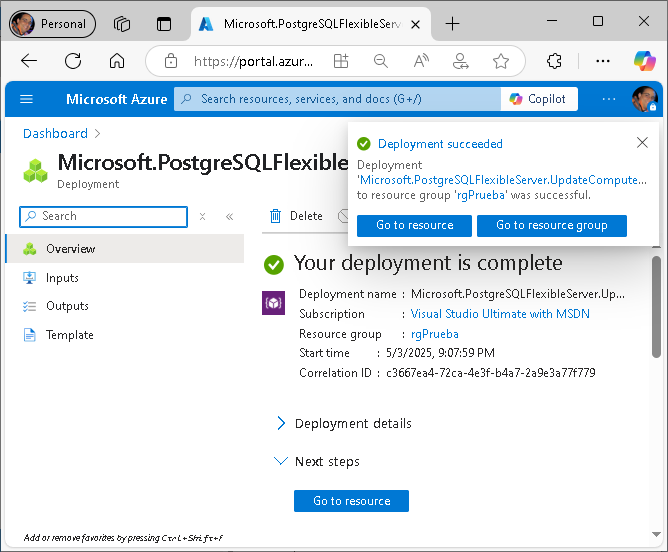
Task: Click Go to resource group button
Action: (x=552, y=225)
